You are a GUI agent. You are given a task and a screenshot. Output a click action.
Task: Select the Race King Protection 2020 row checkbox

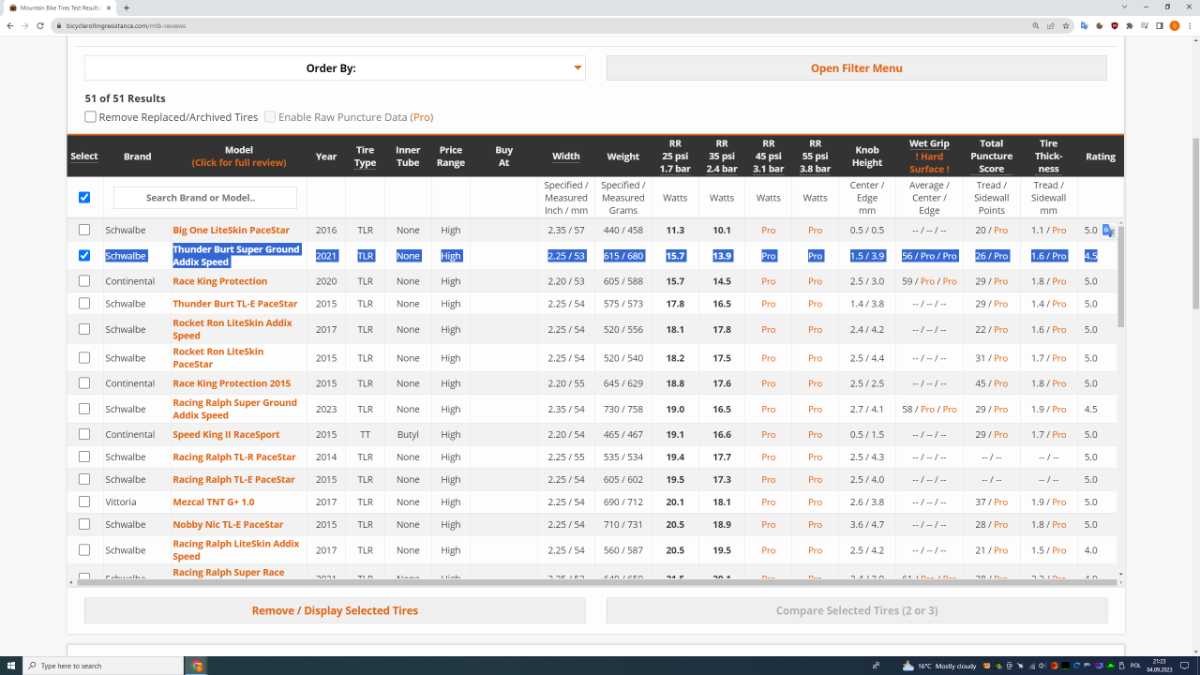84,281
